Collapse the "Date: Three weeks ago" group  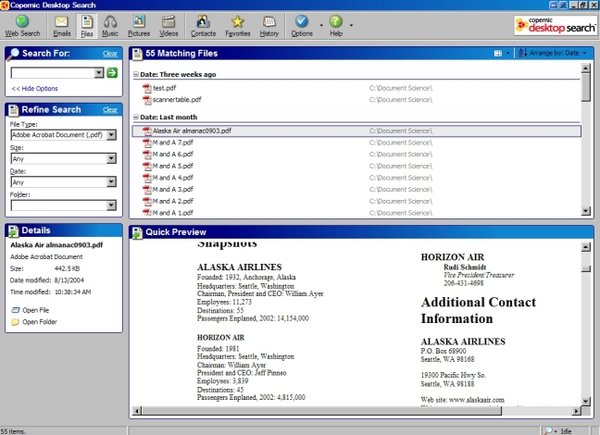pyautogui.click(x=137, y=75)
